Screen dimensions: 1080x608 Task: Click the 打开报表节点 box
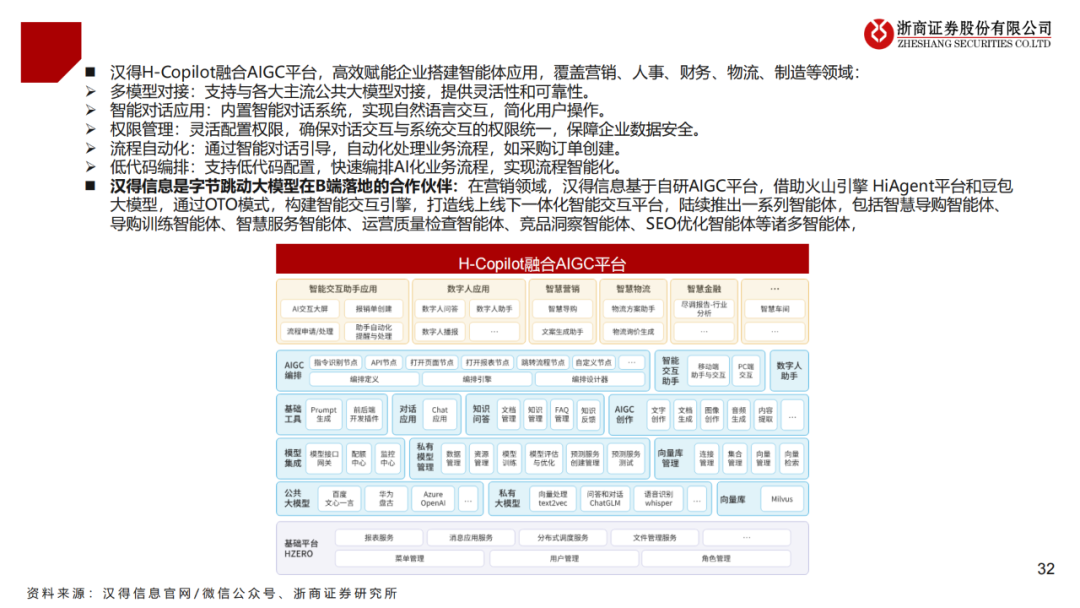(x=487, y=362)
